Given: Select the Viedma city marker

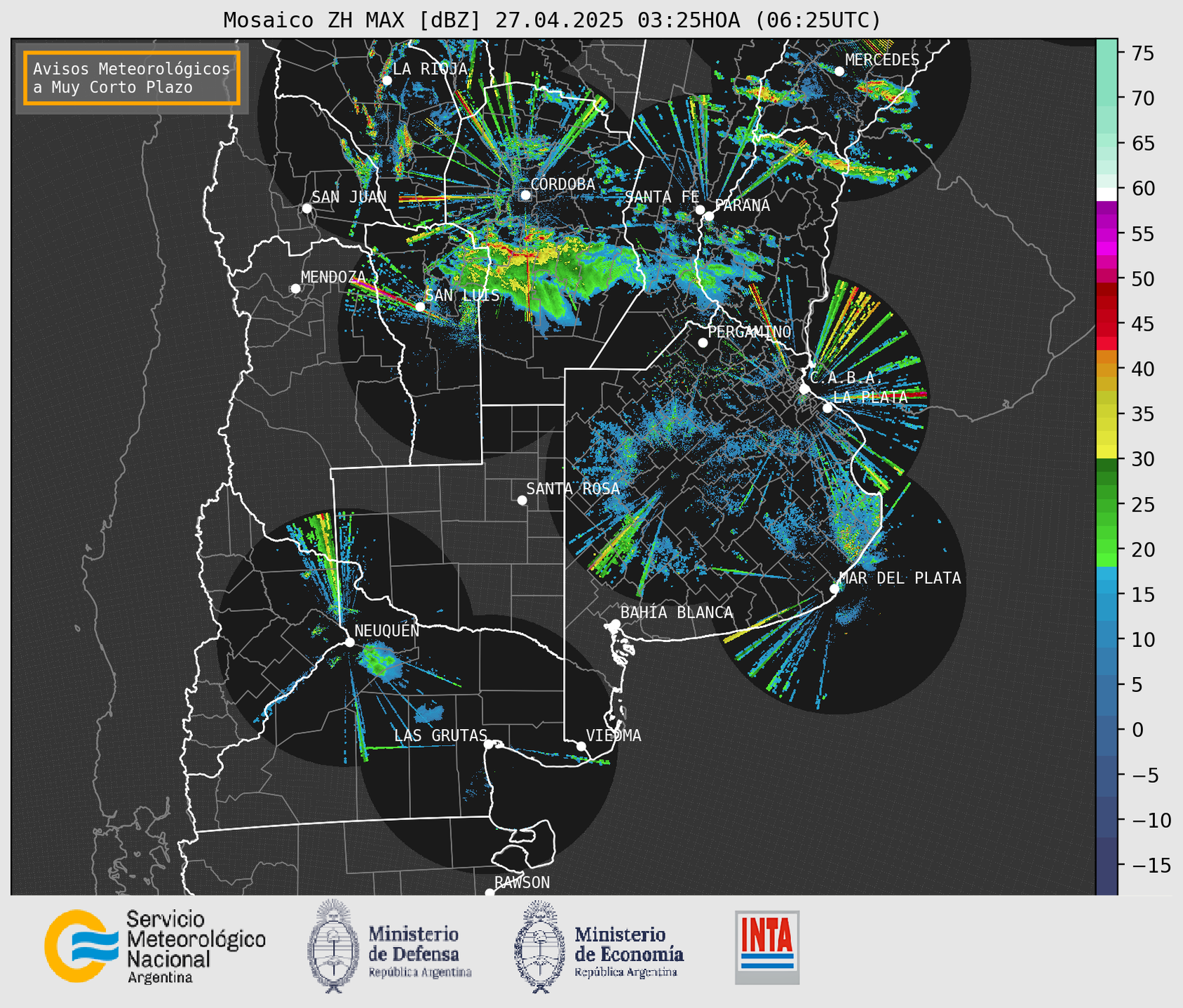Looking at the screenshot, I should pyautogui.click(x=581, y=746).
